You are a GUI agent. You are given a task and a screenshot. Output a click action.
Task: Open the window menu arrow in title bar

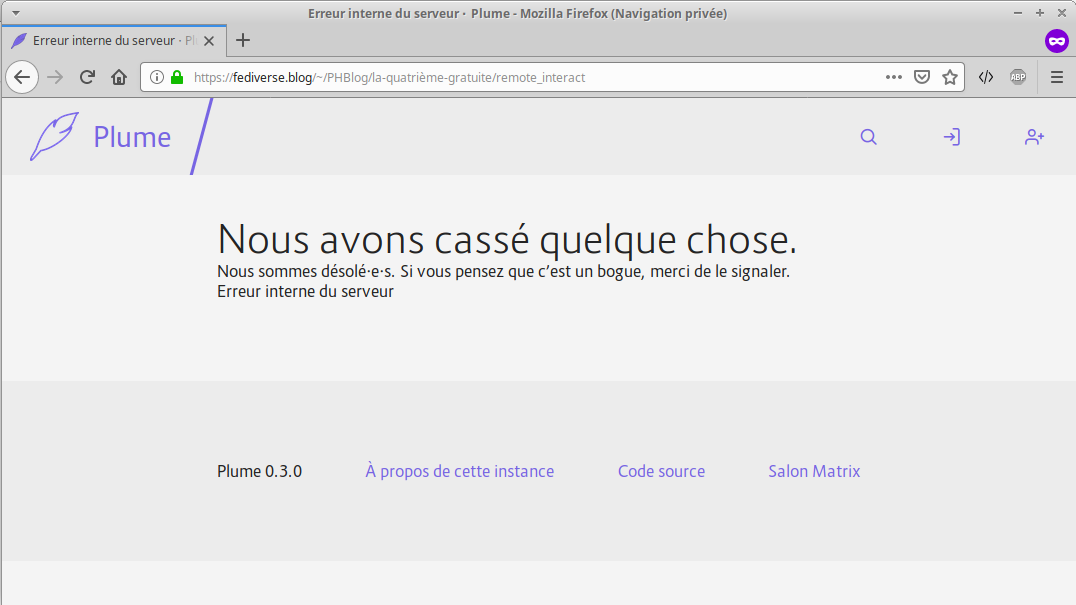click(15, 13)
